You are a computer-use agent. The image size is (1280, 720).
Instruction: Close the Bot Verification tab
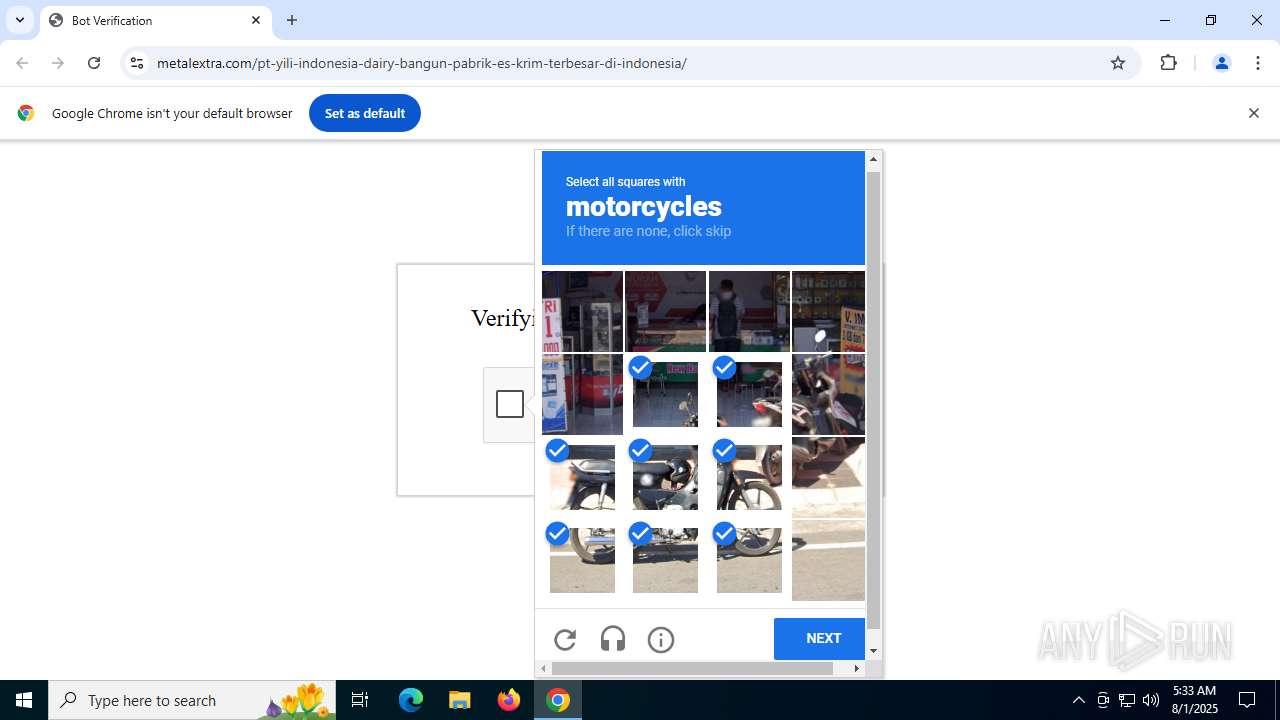(x=256, y=20)
